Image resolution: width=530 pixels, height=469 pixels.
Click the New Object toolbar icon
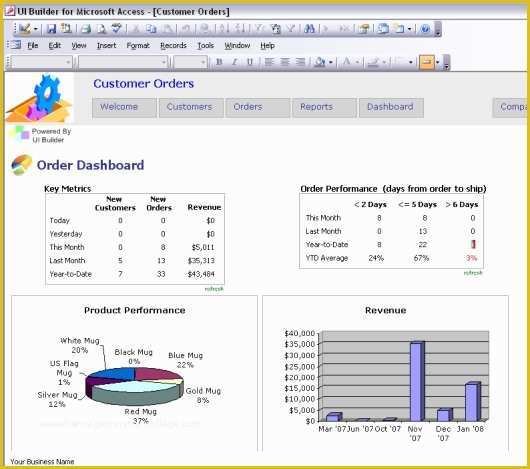click(399, 29)
